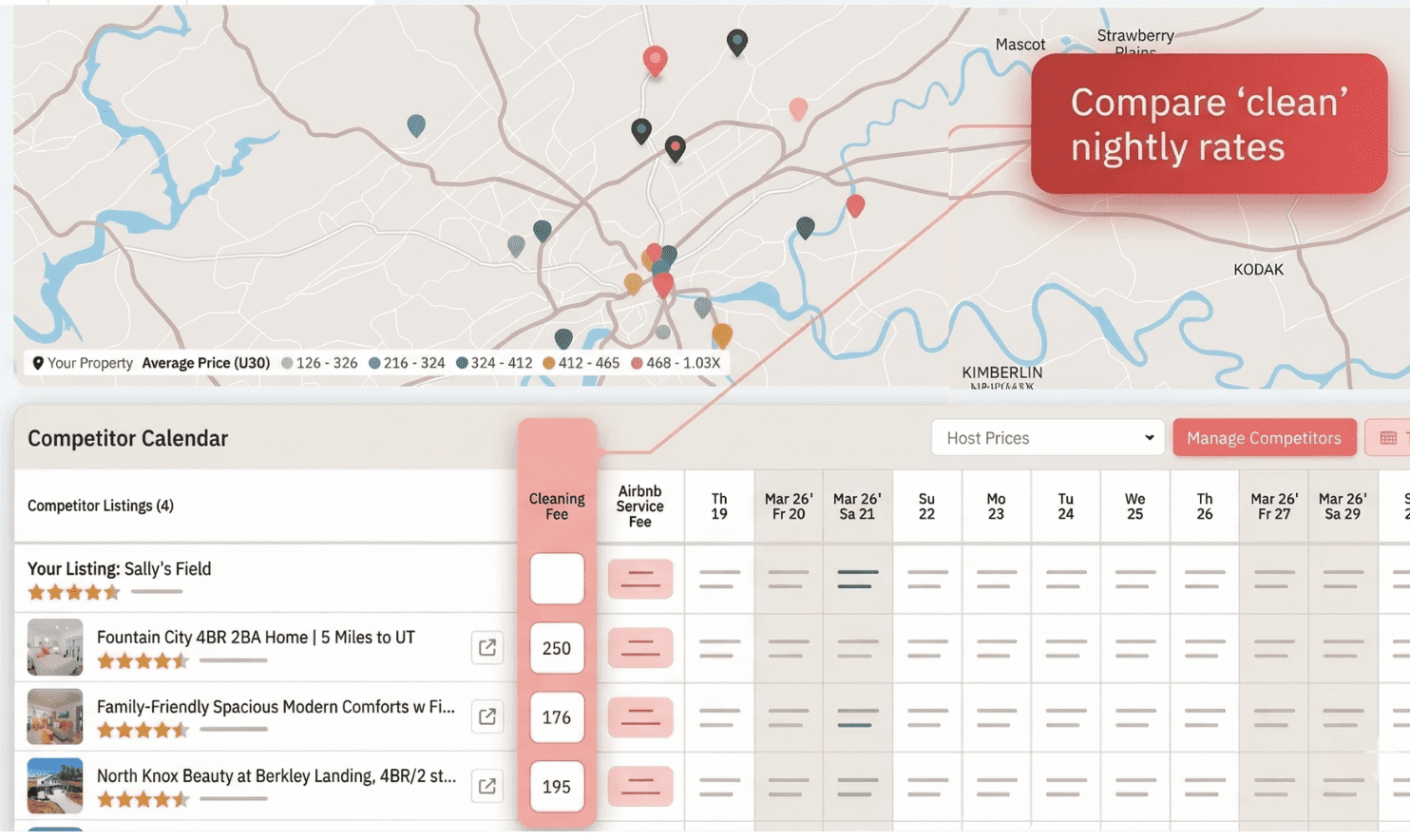
Task: Open North Knox Beauty external link icon
Action: click(x=487, y=787)
